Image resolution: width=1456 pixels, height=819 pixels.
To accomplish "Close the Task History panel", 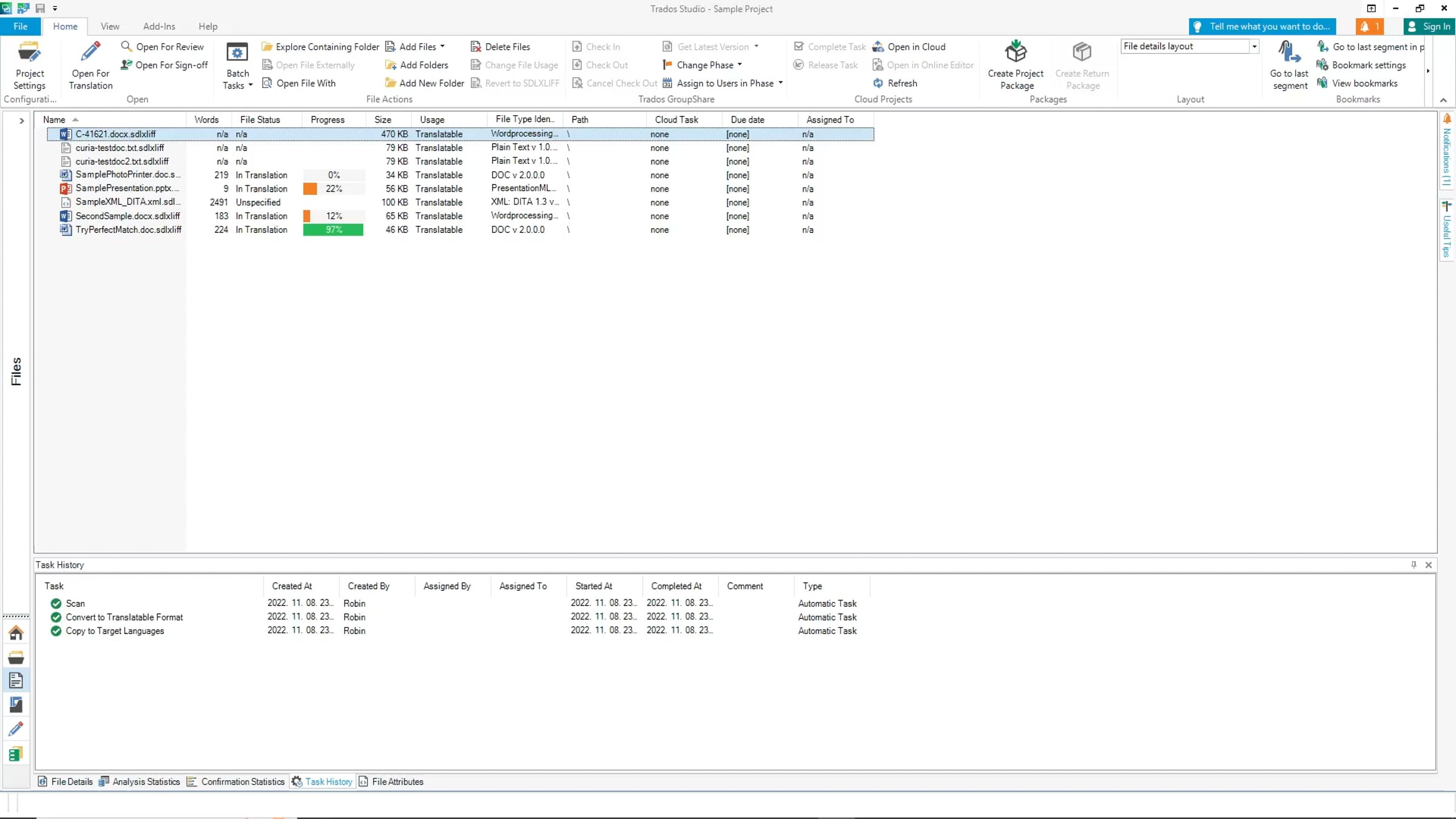I will [x=1429, y=565].
